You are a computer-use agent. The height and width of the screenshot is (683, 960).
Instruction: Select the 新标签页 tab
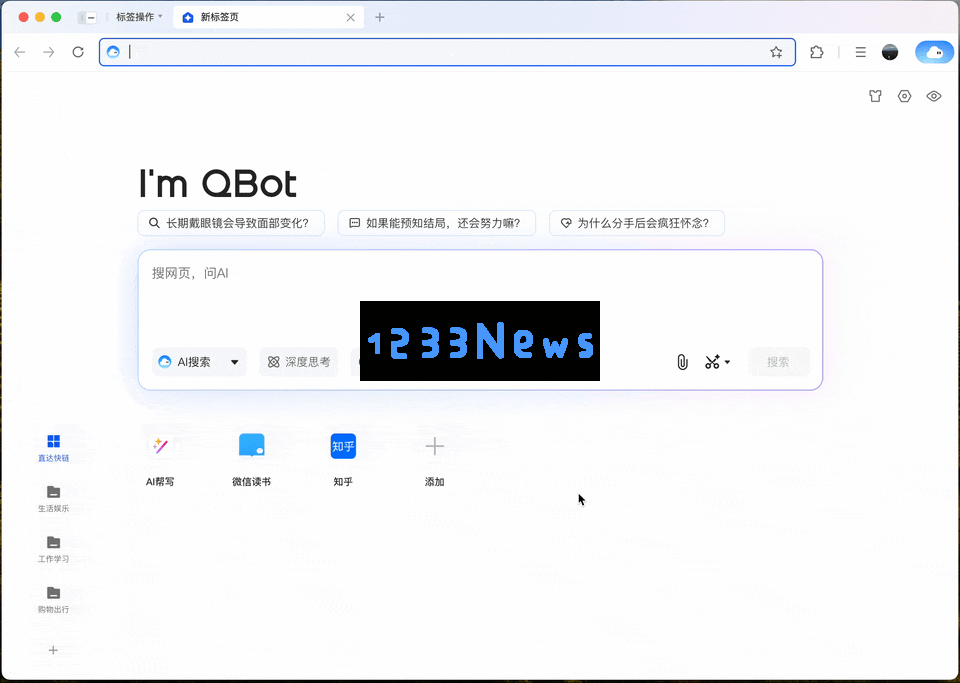pos(268,17)
